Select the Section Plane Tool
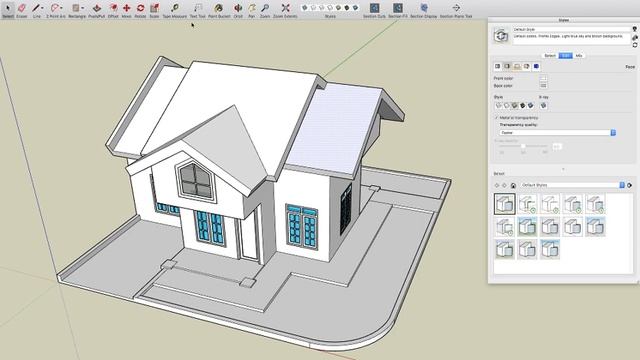The height and width of the screenshot is (360, 640). 456,8
